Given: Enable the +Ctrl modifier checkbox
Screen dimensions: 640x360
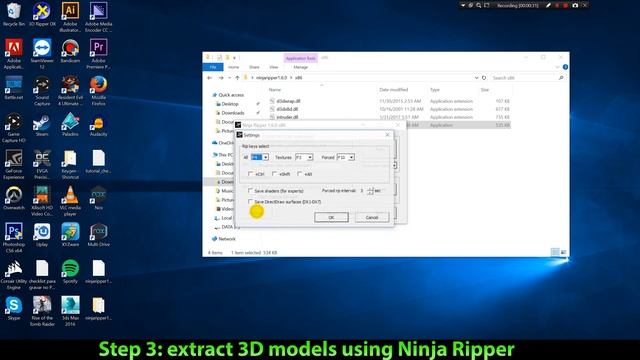Looking at the screenshot, I should tap(251, 174).
